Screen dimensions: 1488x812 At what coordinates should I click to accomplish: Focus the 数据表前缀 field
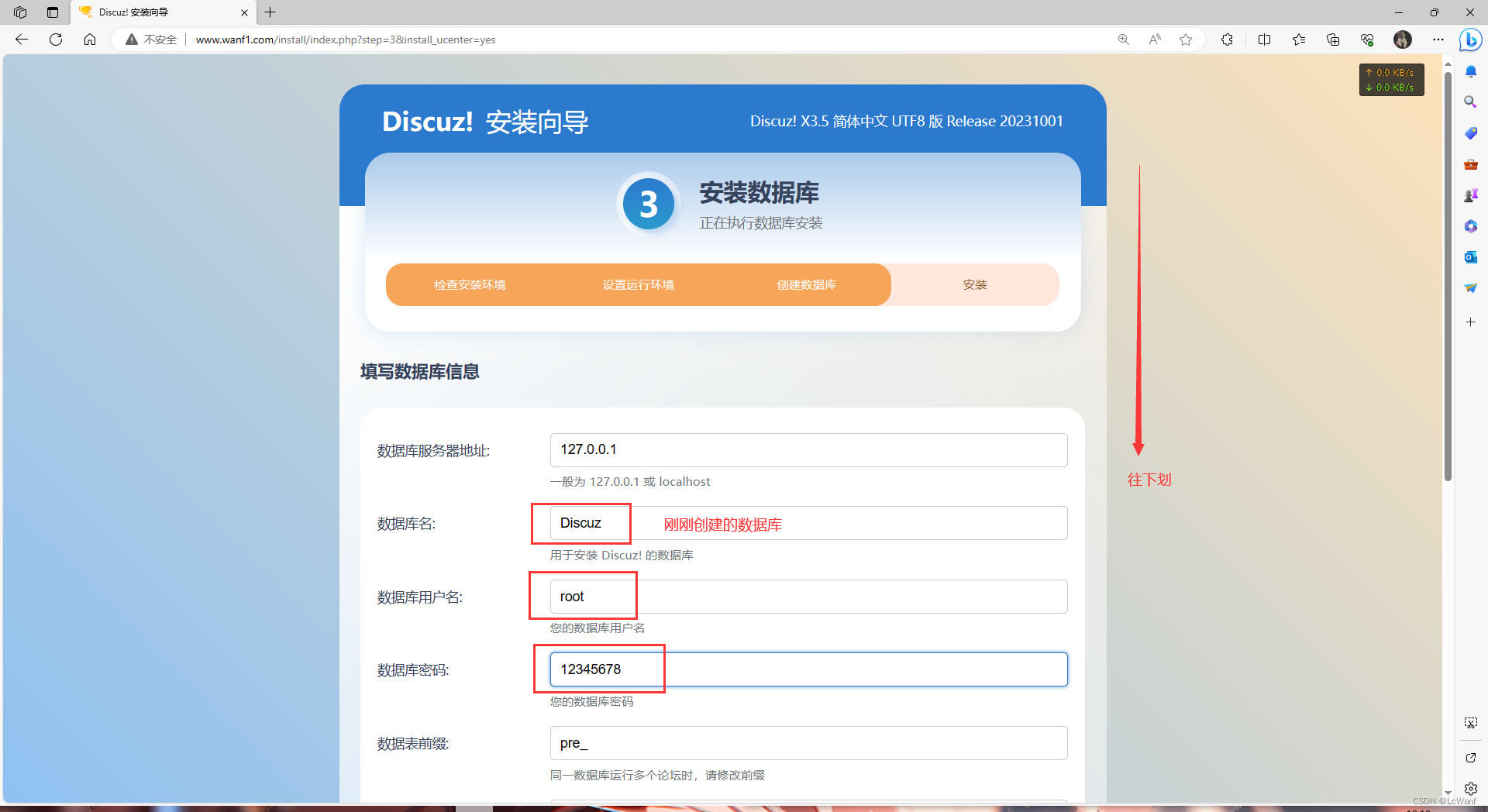(808, 743)
